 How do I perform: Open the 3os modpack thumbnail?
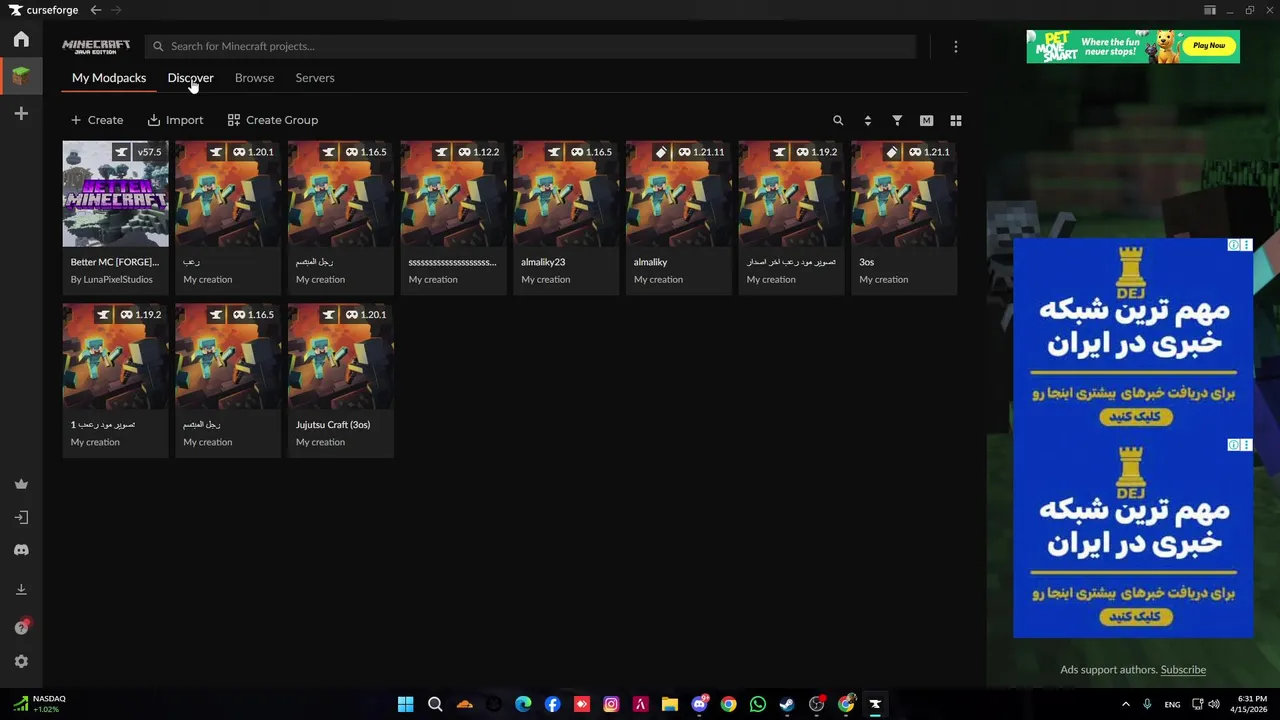point(904,194)
